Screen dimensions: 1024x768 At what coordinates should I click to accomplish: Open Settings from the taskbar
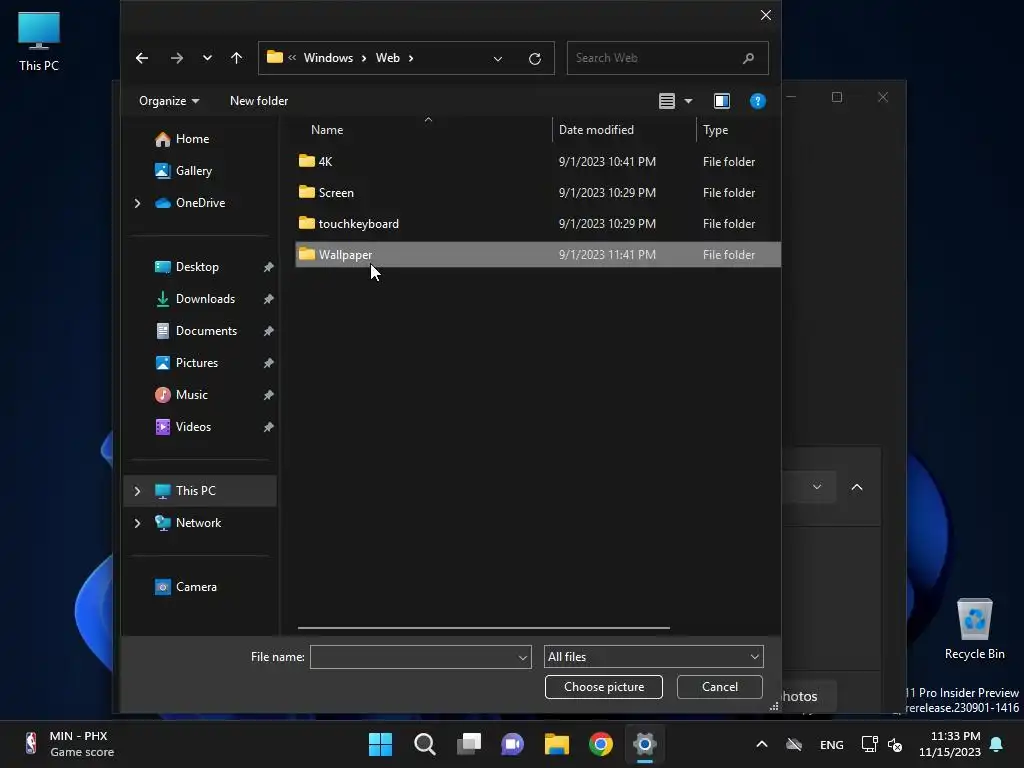tap(645, 744)
